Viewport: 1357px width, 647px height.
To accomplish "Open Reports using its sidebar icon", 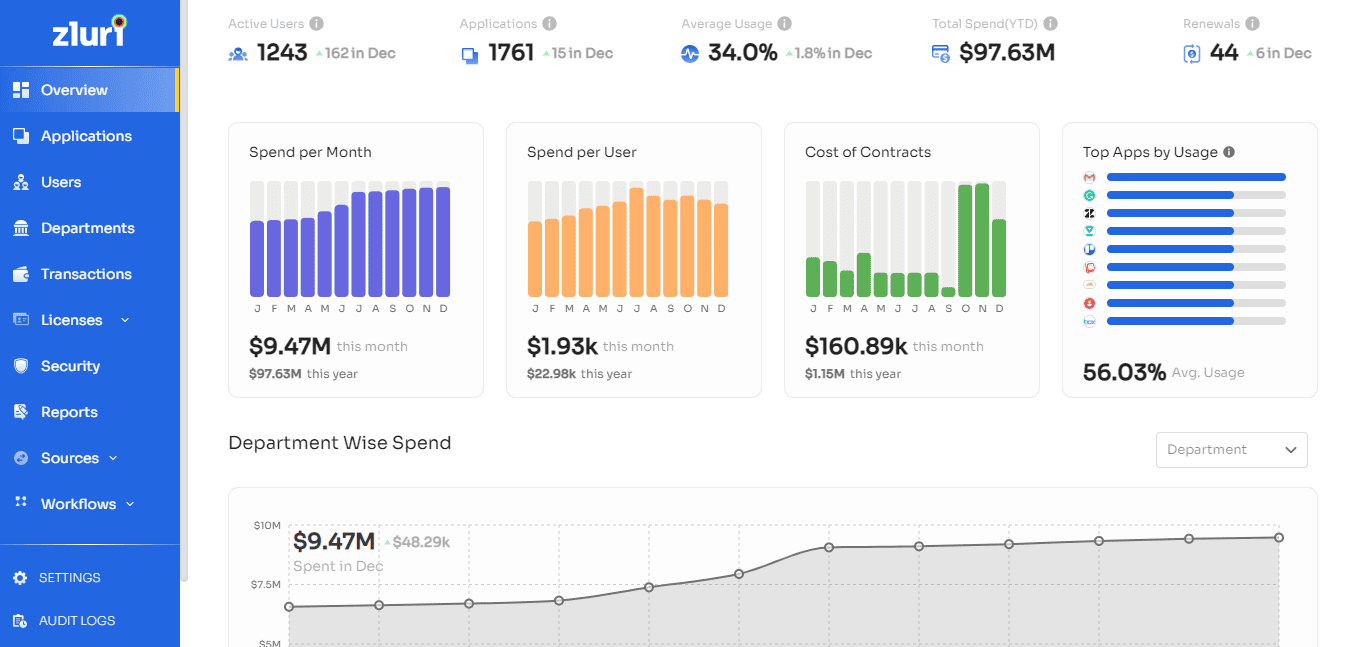I will [x=20, y=411].
